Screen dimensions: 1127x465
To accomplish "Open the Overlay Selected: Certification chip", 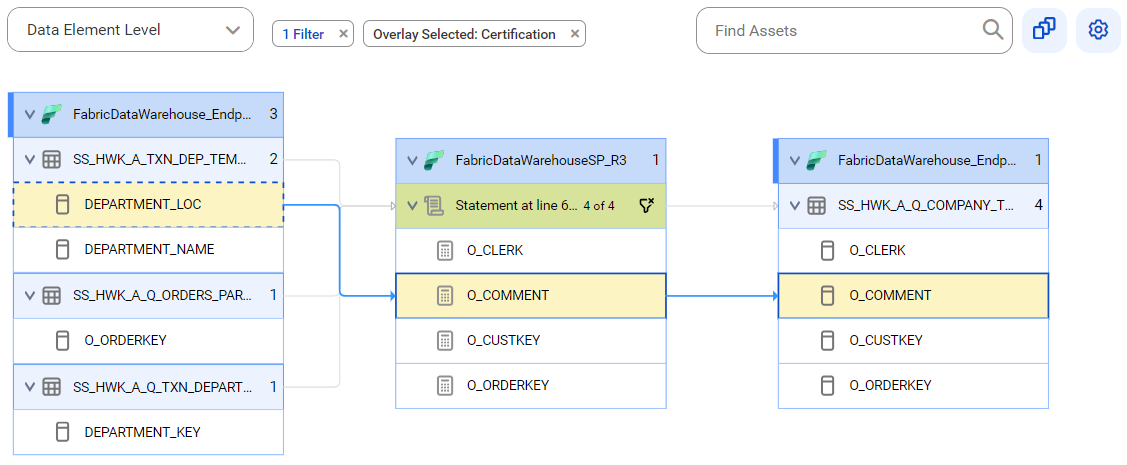I will (464, 34).
